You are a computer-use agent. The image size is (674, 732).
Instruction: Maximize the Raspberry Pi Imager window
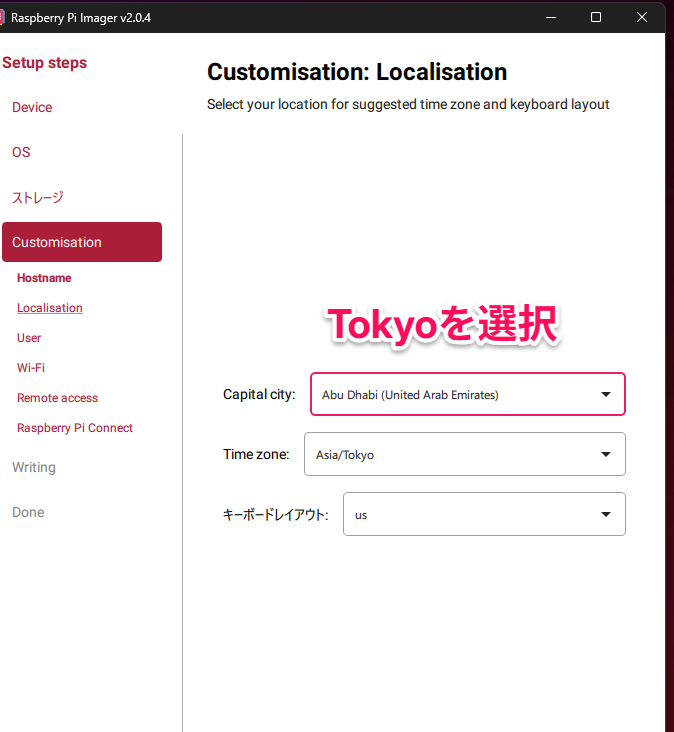pyautogui.click(x=596, y=17)
